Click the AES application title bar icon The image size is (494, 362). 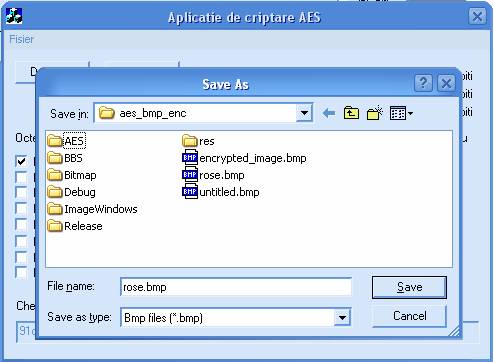point(14,16)
